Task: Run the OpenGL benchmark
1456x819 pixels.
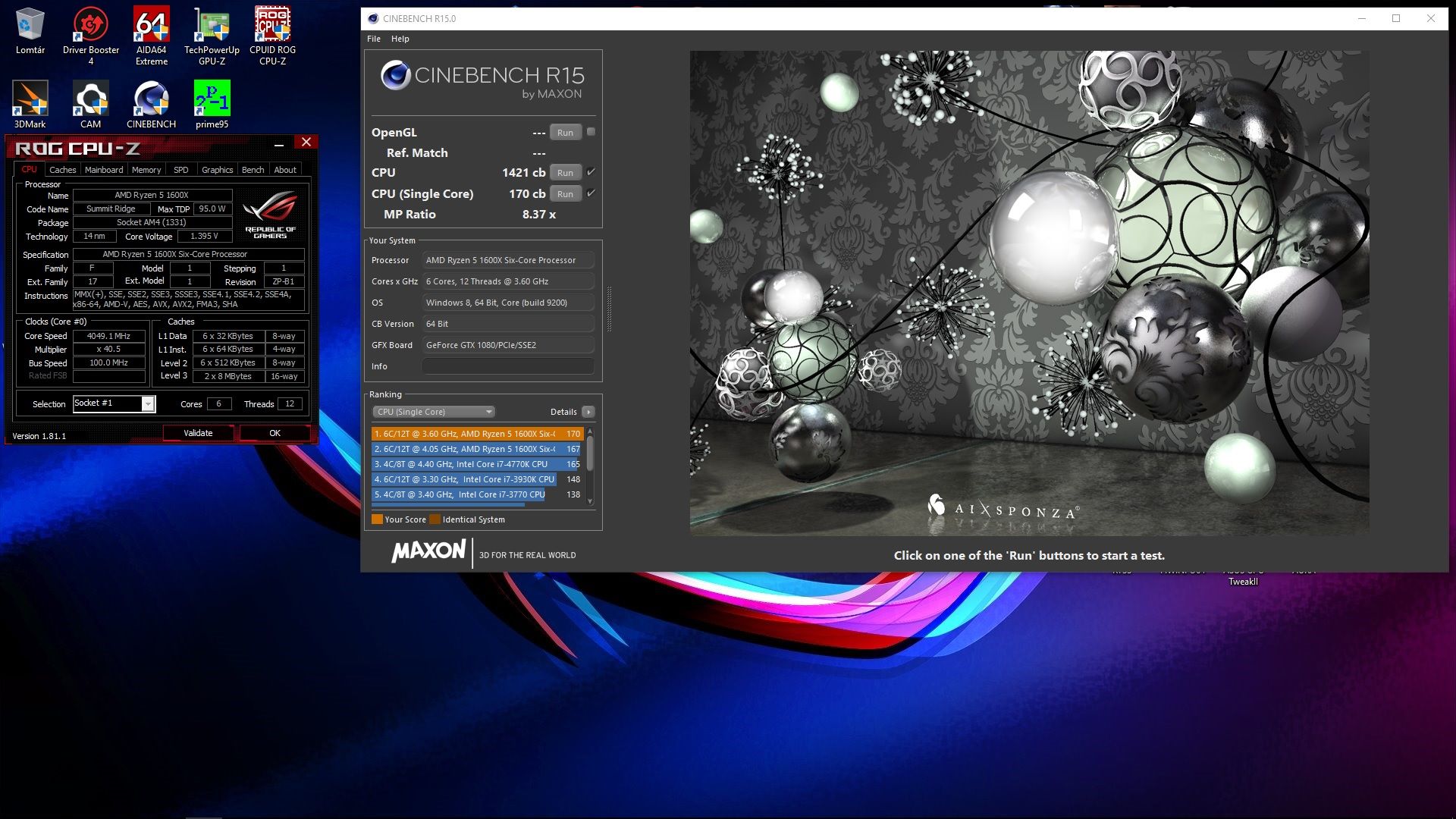Action: coord(566,133)
